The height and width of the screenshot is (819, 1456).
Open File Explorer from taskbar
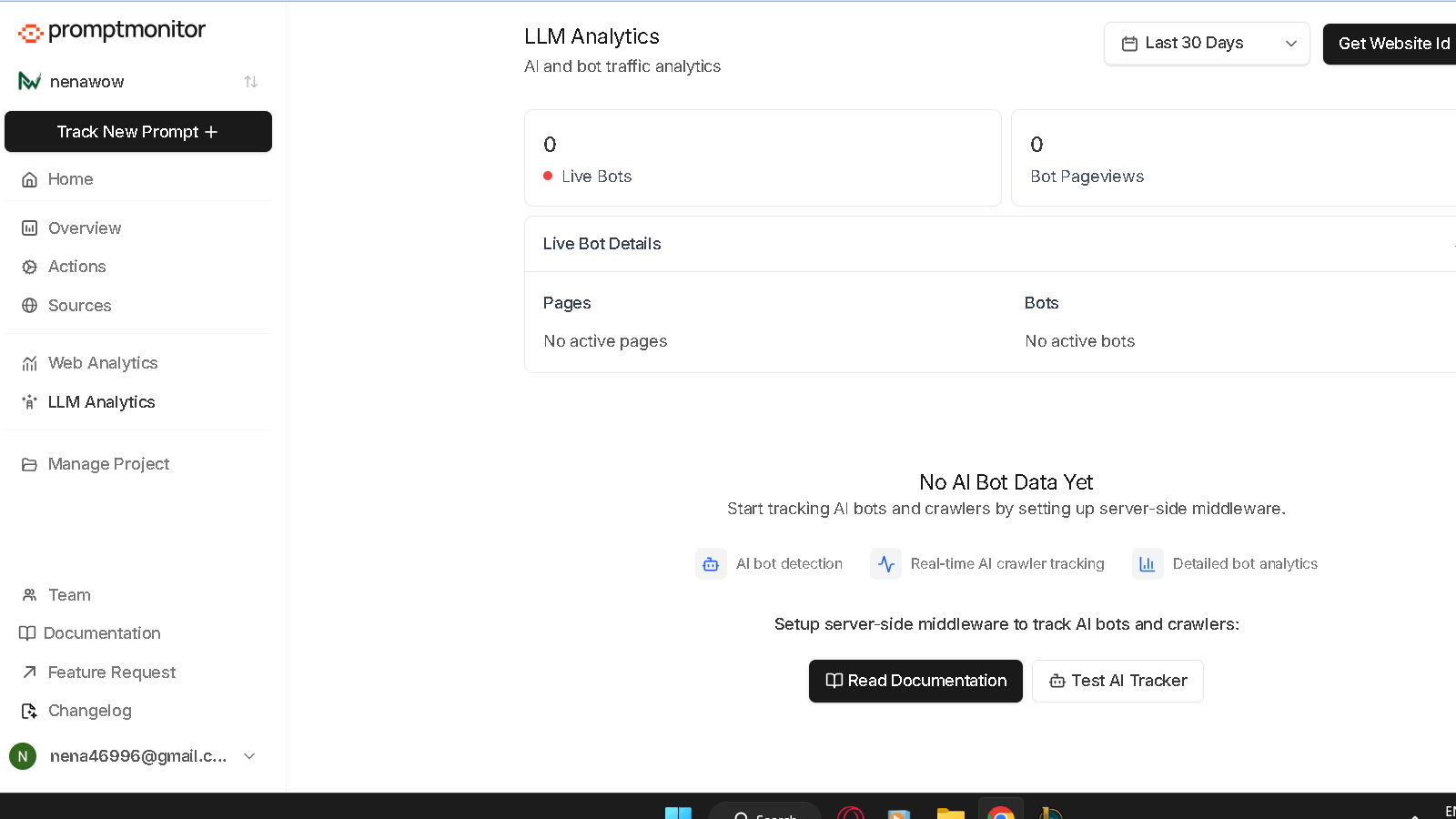click(x=951, y=813)
